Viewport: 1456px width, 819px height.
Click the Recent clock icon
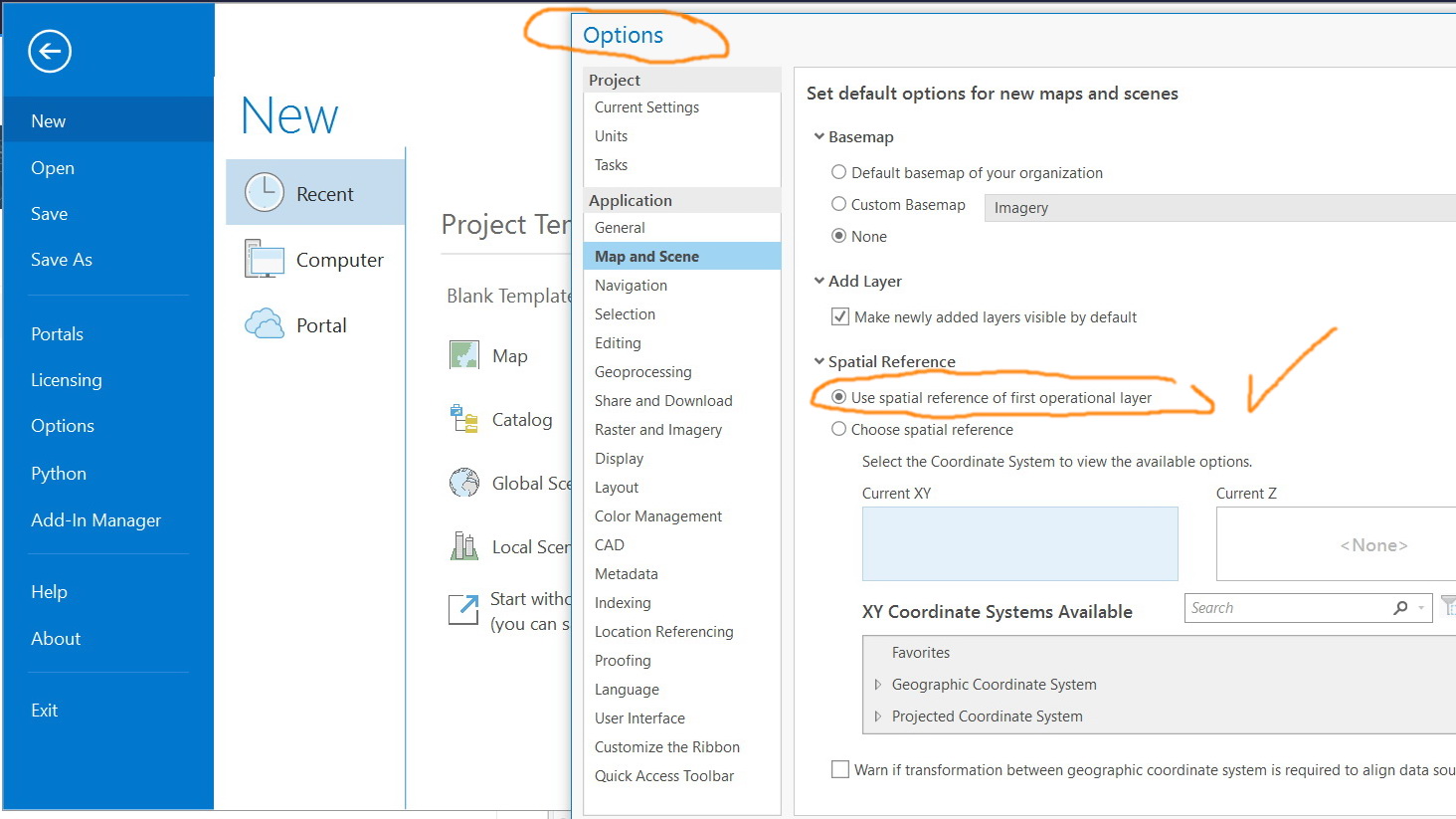tap(265, 193)
